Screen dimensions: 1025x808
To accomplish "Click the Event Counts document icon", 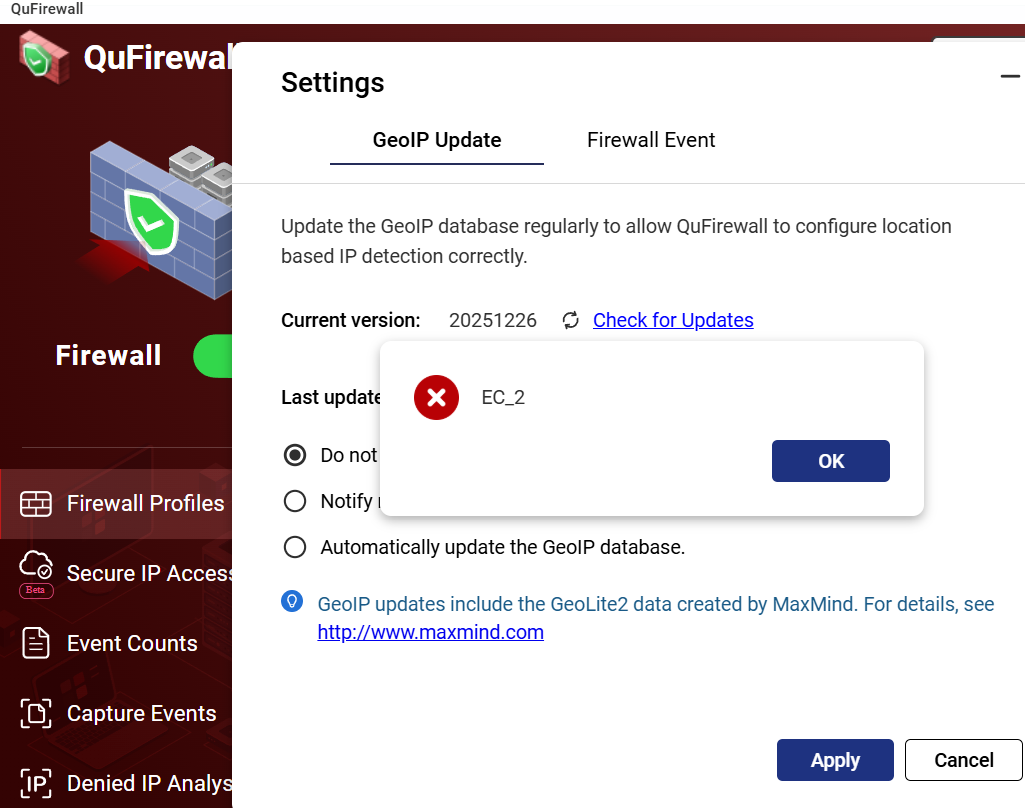I will click(x=36, y=643).
